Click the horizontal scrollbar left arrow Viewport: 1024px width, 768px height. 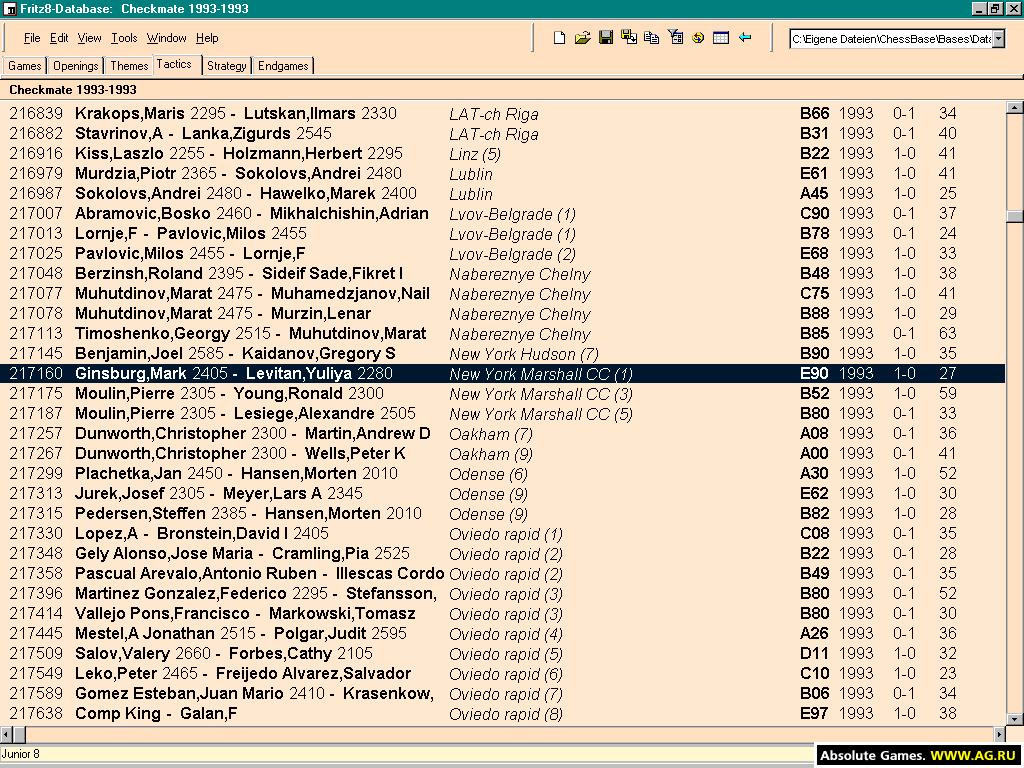pyautogui.click(x=7, y=735)
